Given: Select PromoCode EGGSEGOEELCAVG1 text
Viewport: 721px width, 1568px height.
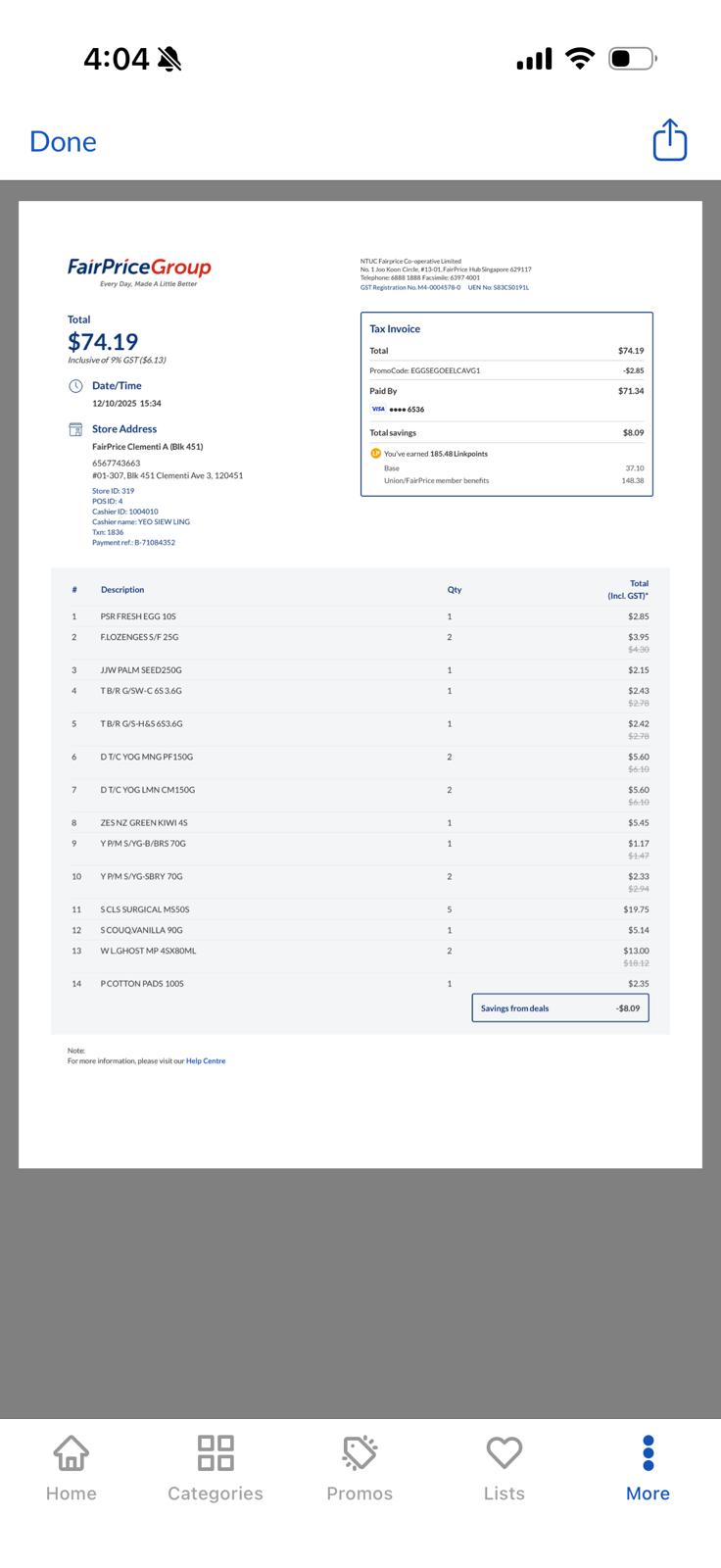Looking at the screenshot, I should pos(425,370).
